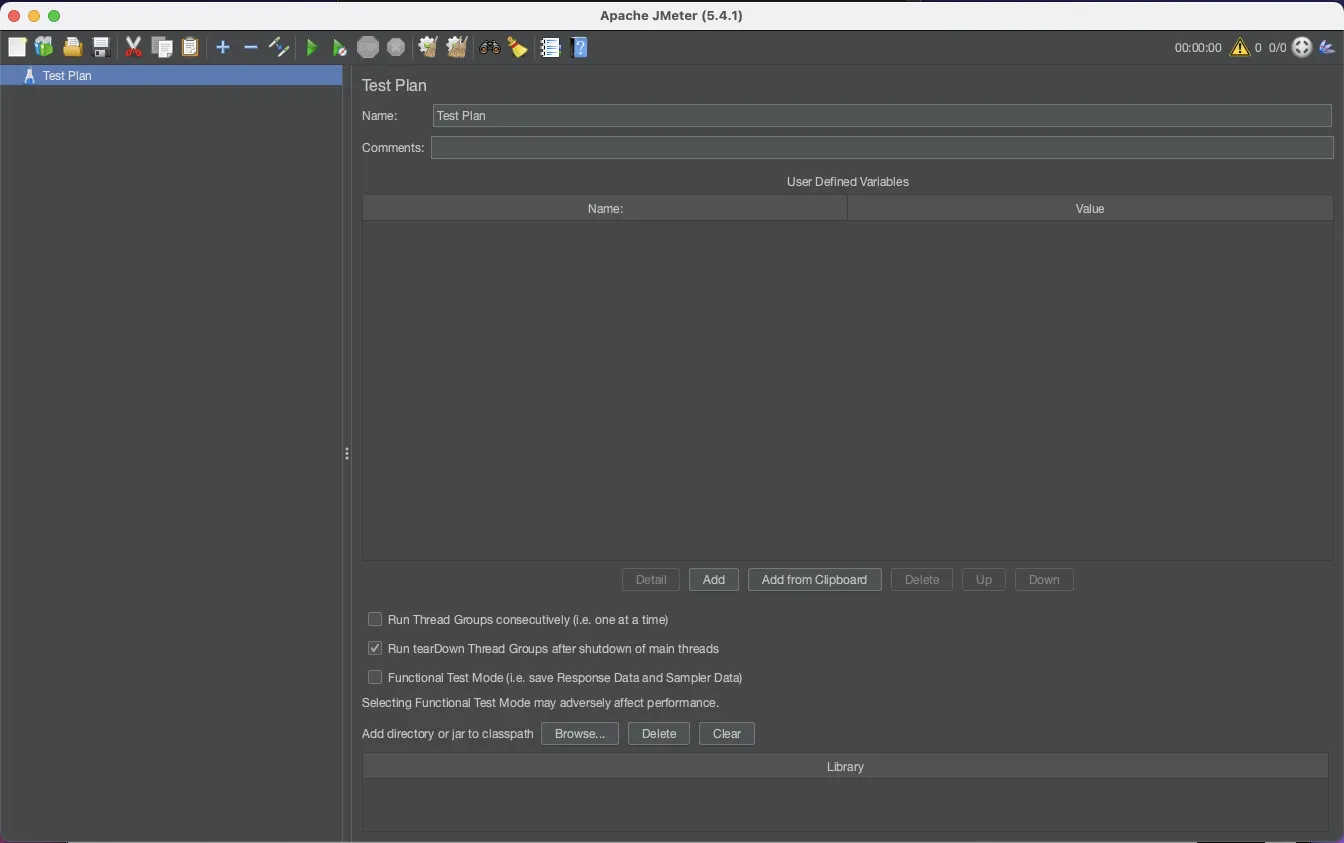Click the Copy icon in the toolbar
This screenshot has height=843, width=1344.
coord(162,47)
